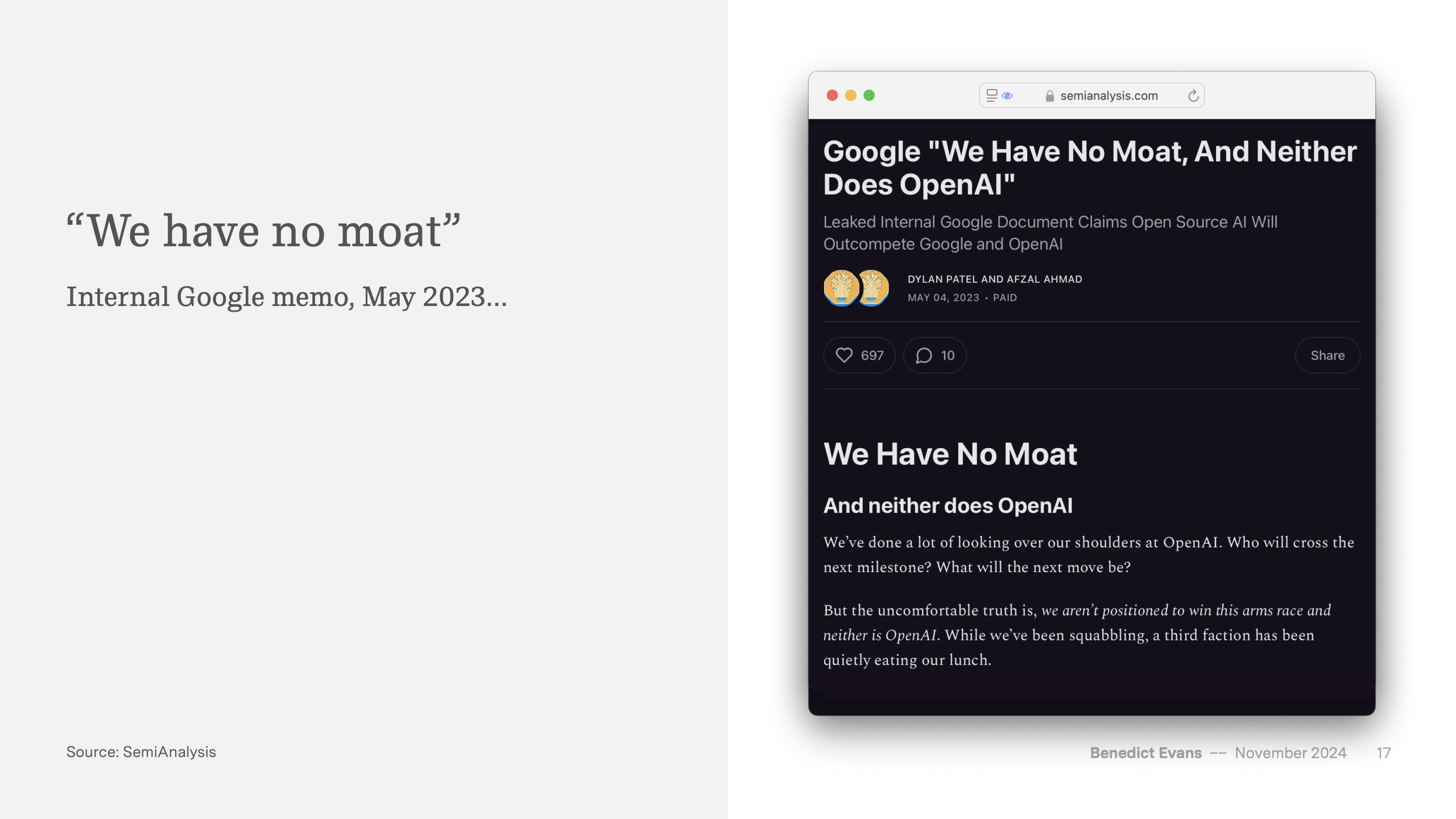Click the blue privacy eye icon
Screen dimensions: 1456x819
point(1007,96)
